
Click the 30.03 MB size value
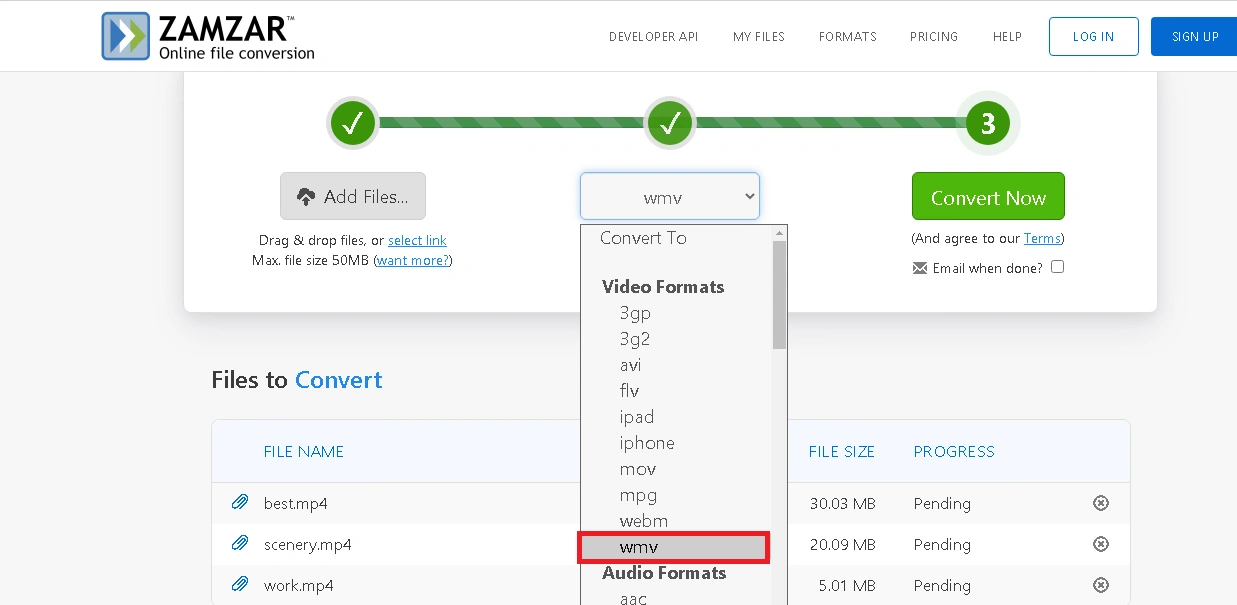(x=842, y=503)
